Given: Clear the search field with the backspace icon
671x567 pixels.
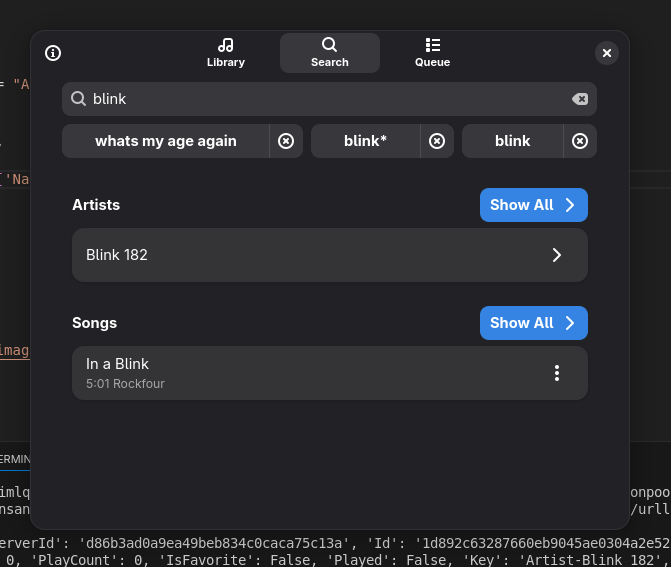Looking at the screenshot, I should point(580,99).
